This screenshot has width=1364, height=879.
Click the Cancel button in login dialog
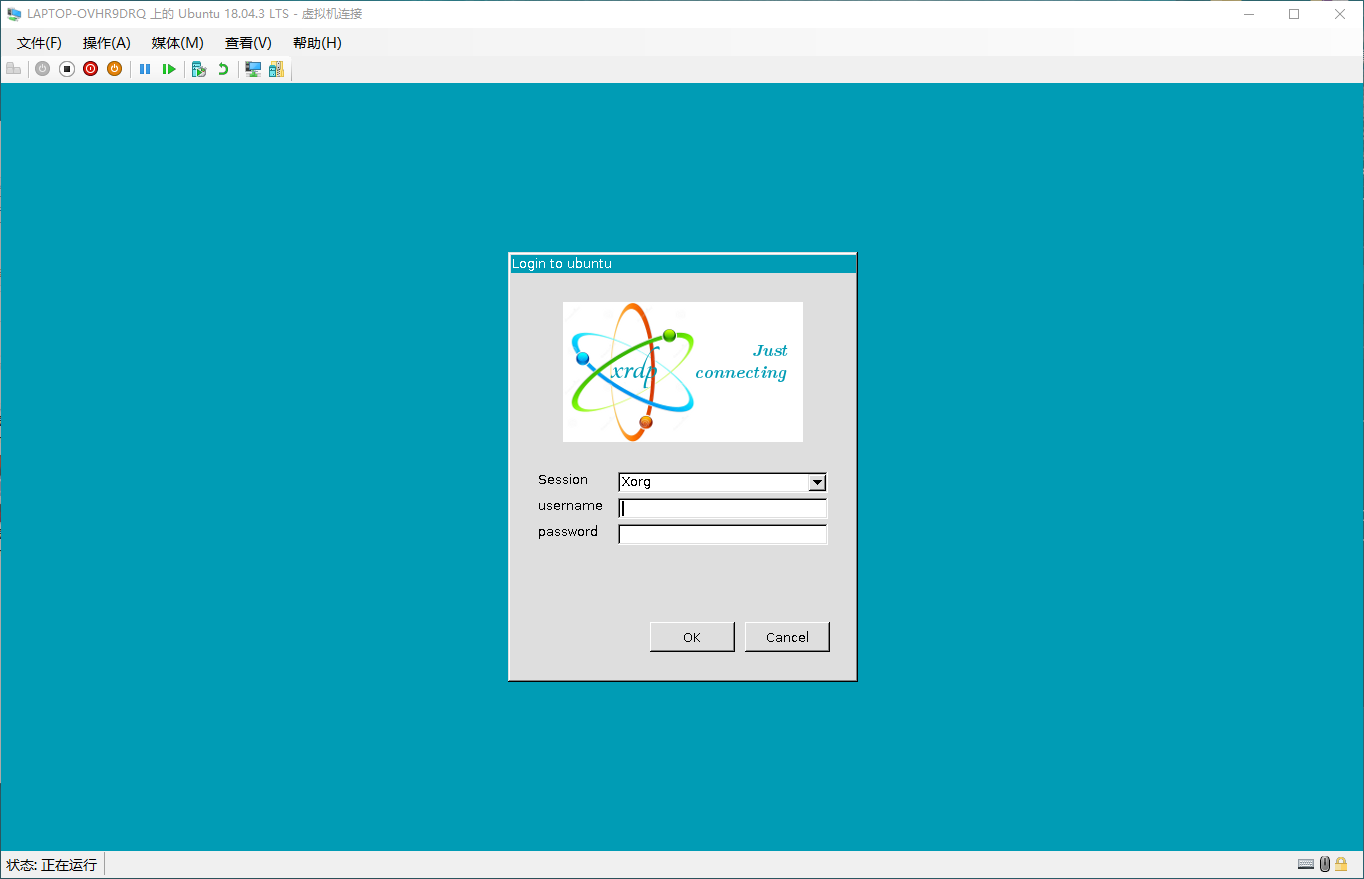point(787,637)
